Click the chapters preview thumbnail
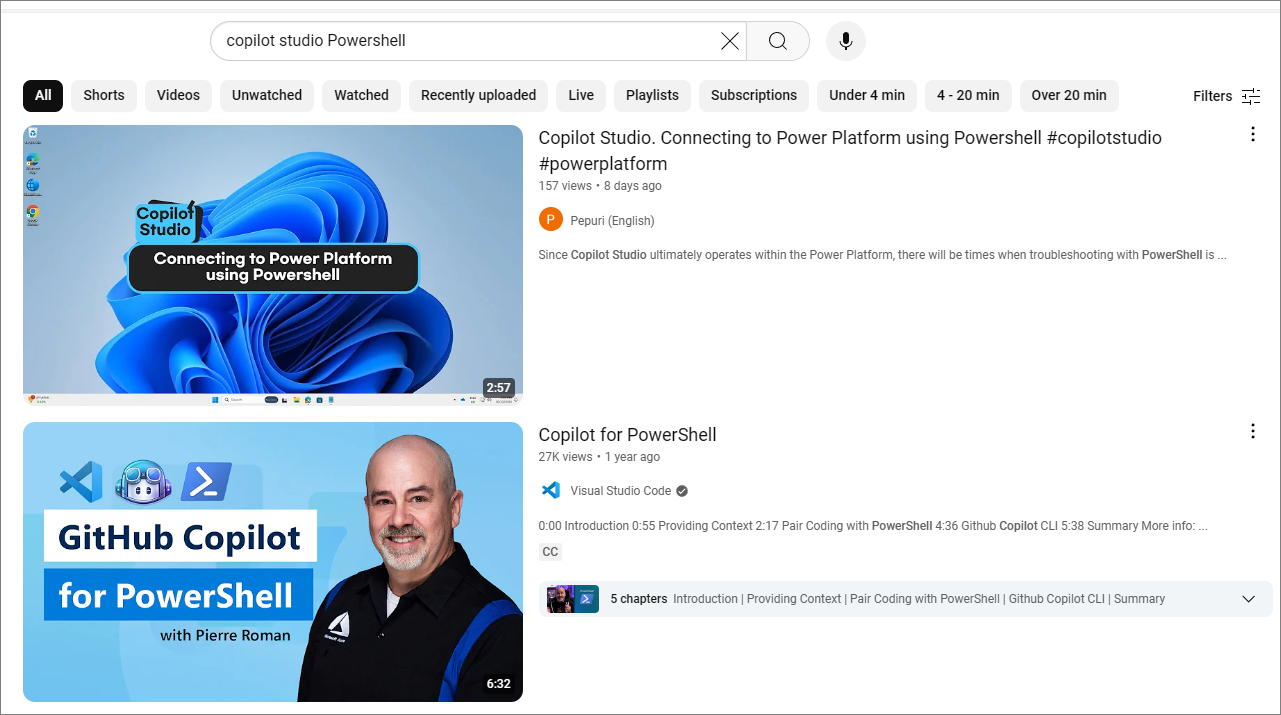The image size is (1281, 715). pos(573,599)
